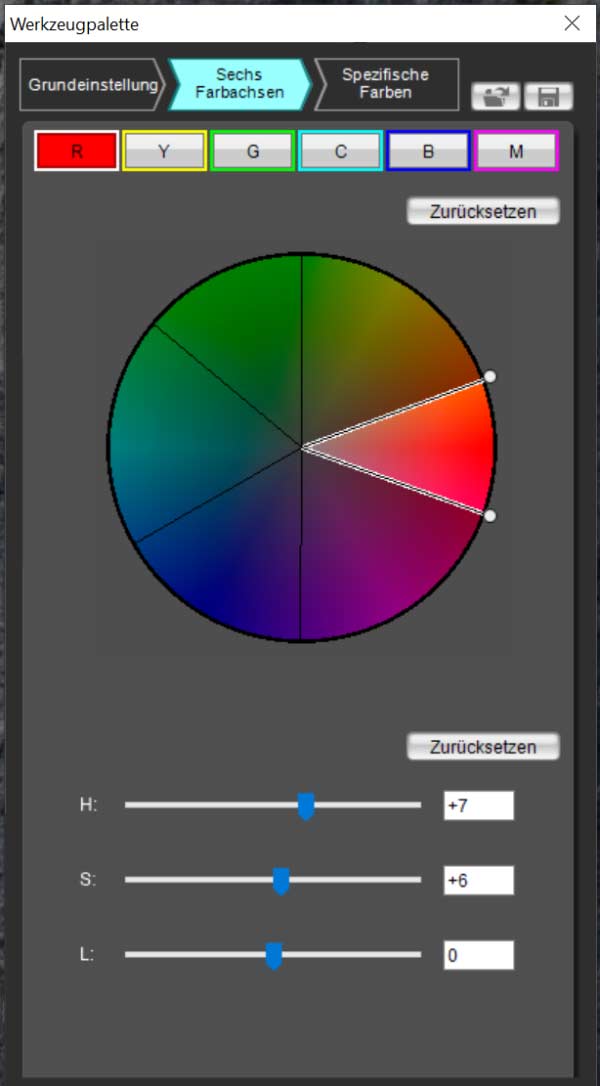Image resolution: width=600 pixels, height=1086 pixels.
Task: Switch to the Grundeinstellung tab
Action: pos(92,85)
